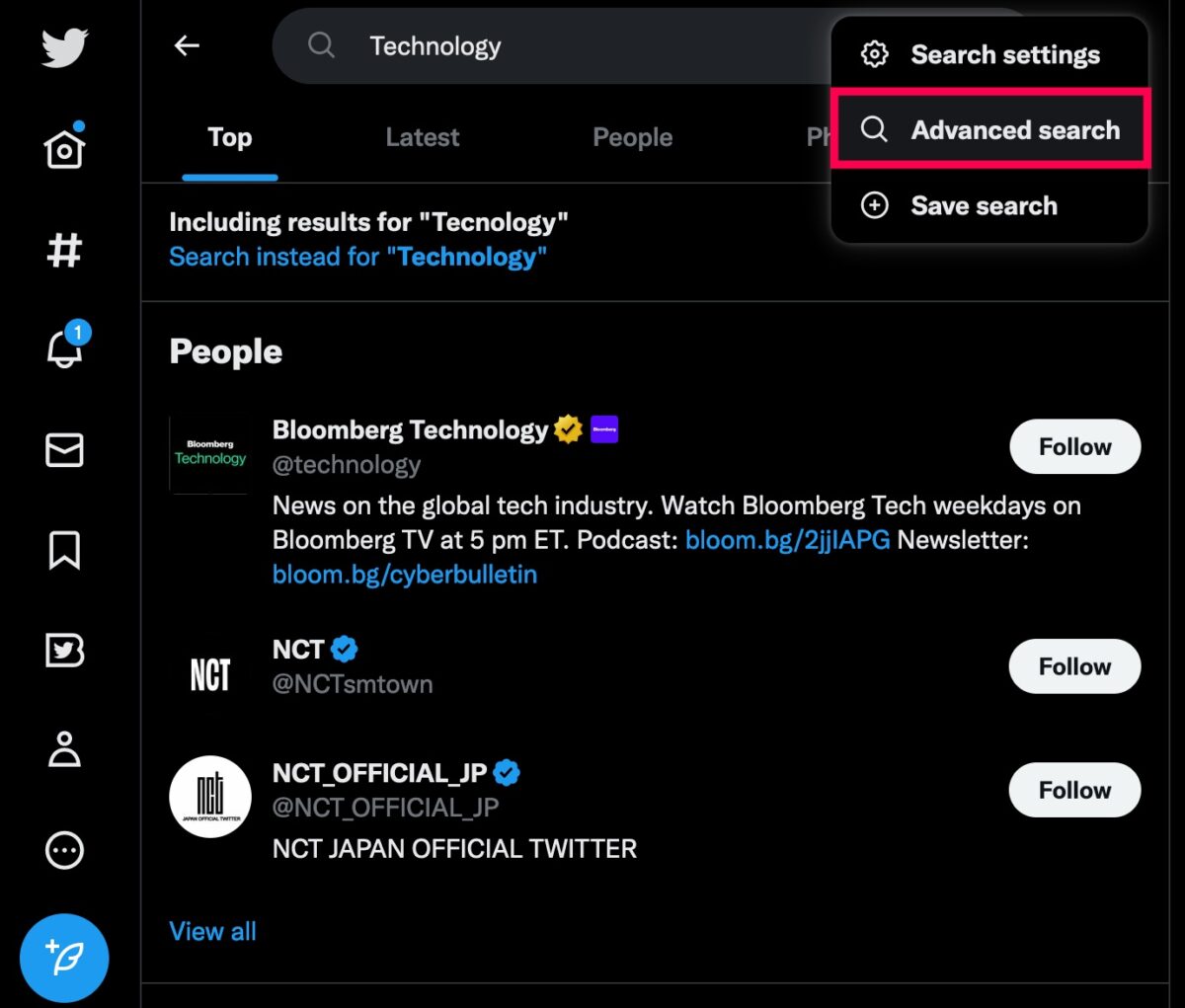Open Messages envelope icon

point(65,450)
